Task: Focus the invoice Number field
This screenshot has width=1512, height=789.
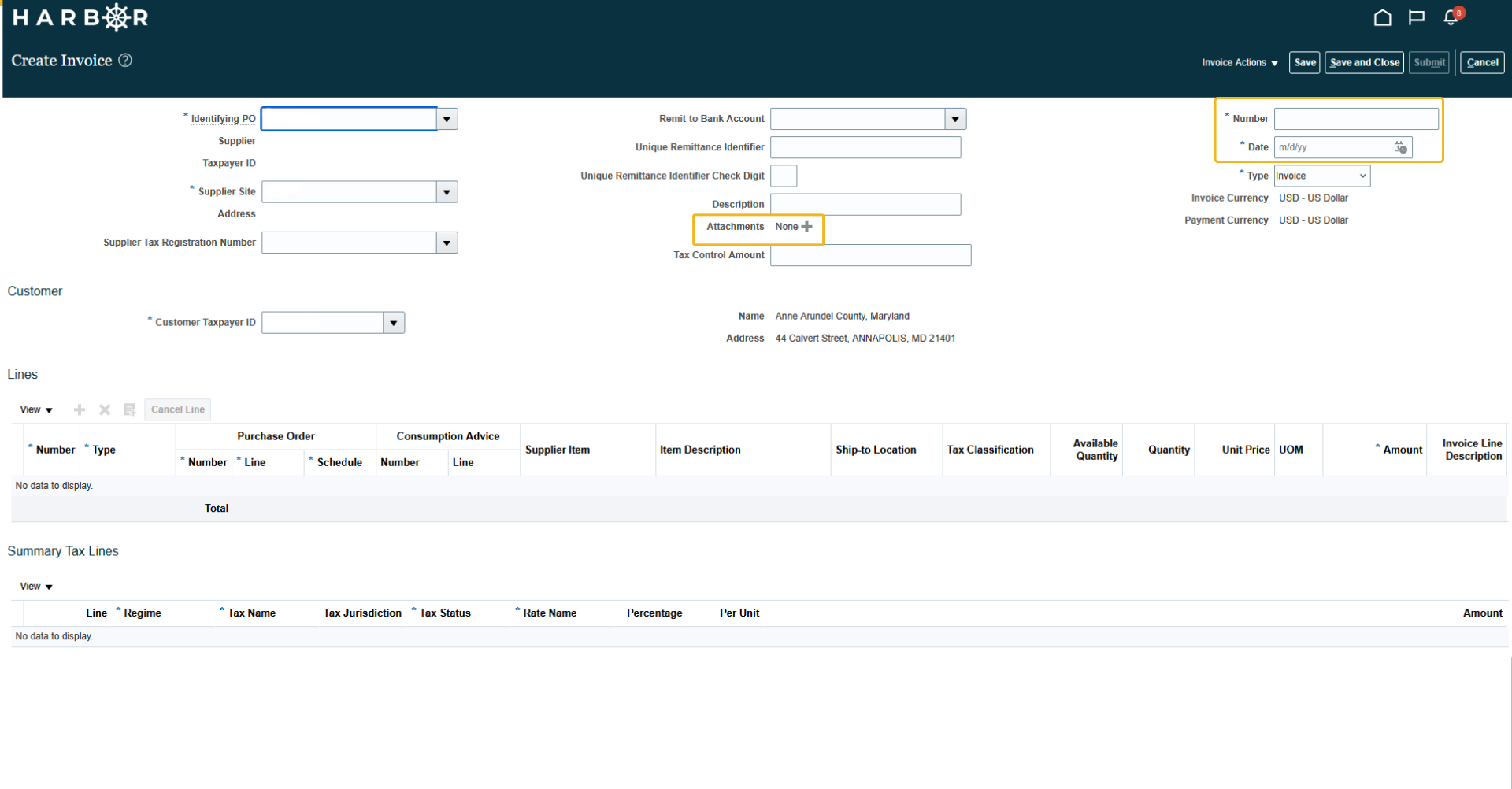Action: 1356,119
